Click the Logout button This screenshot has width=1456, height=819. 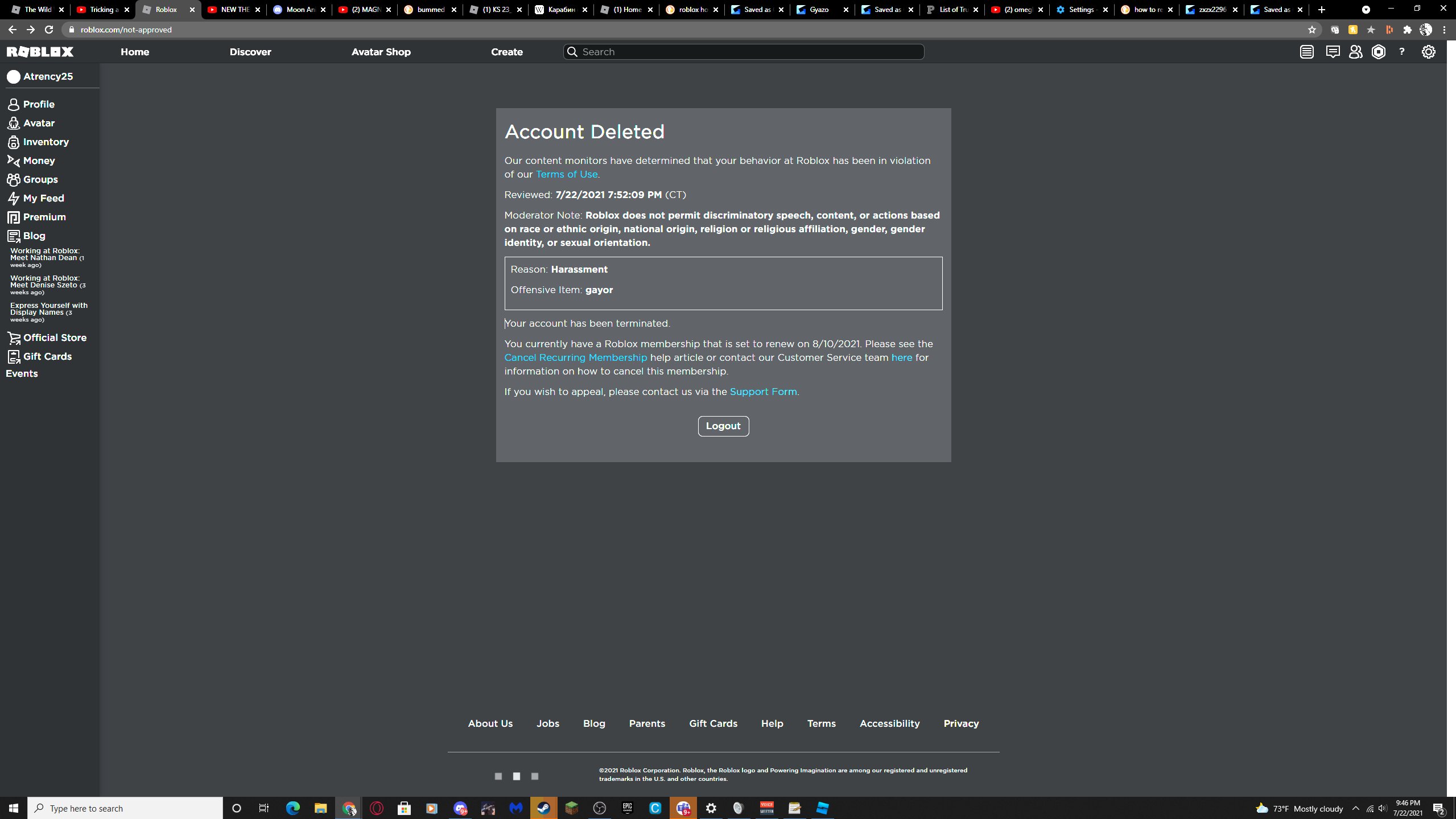[723, 426]
